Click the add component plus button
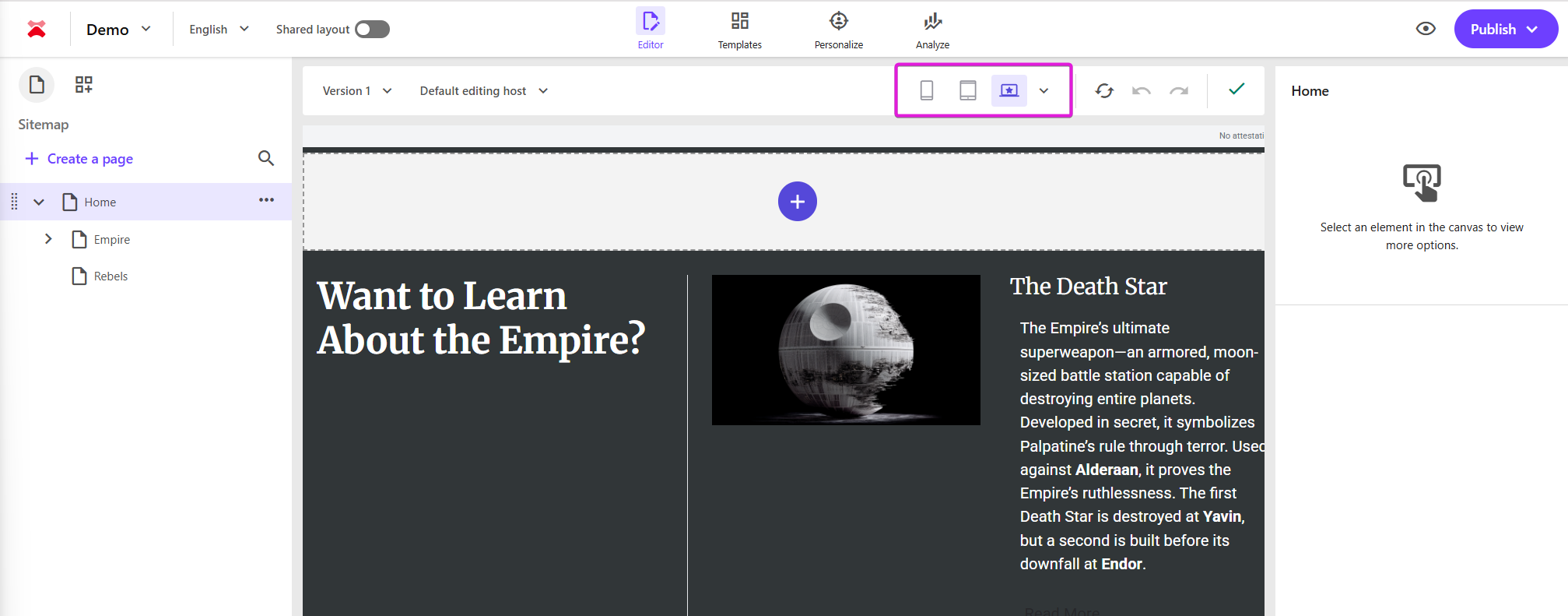The image size is (1568, 616). [798, 202]
